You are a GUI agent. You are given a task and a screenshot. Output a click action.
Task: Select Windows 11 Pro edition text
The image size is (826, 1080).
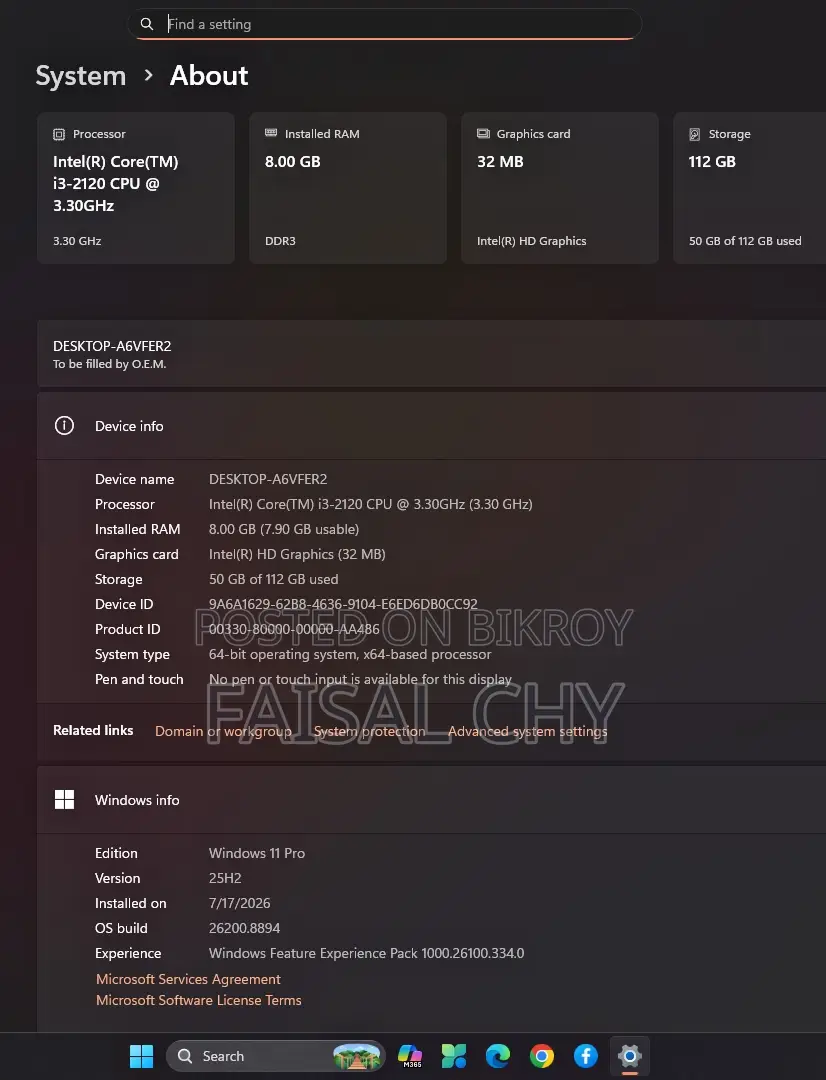pos(257,853)
